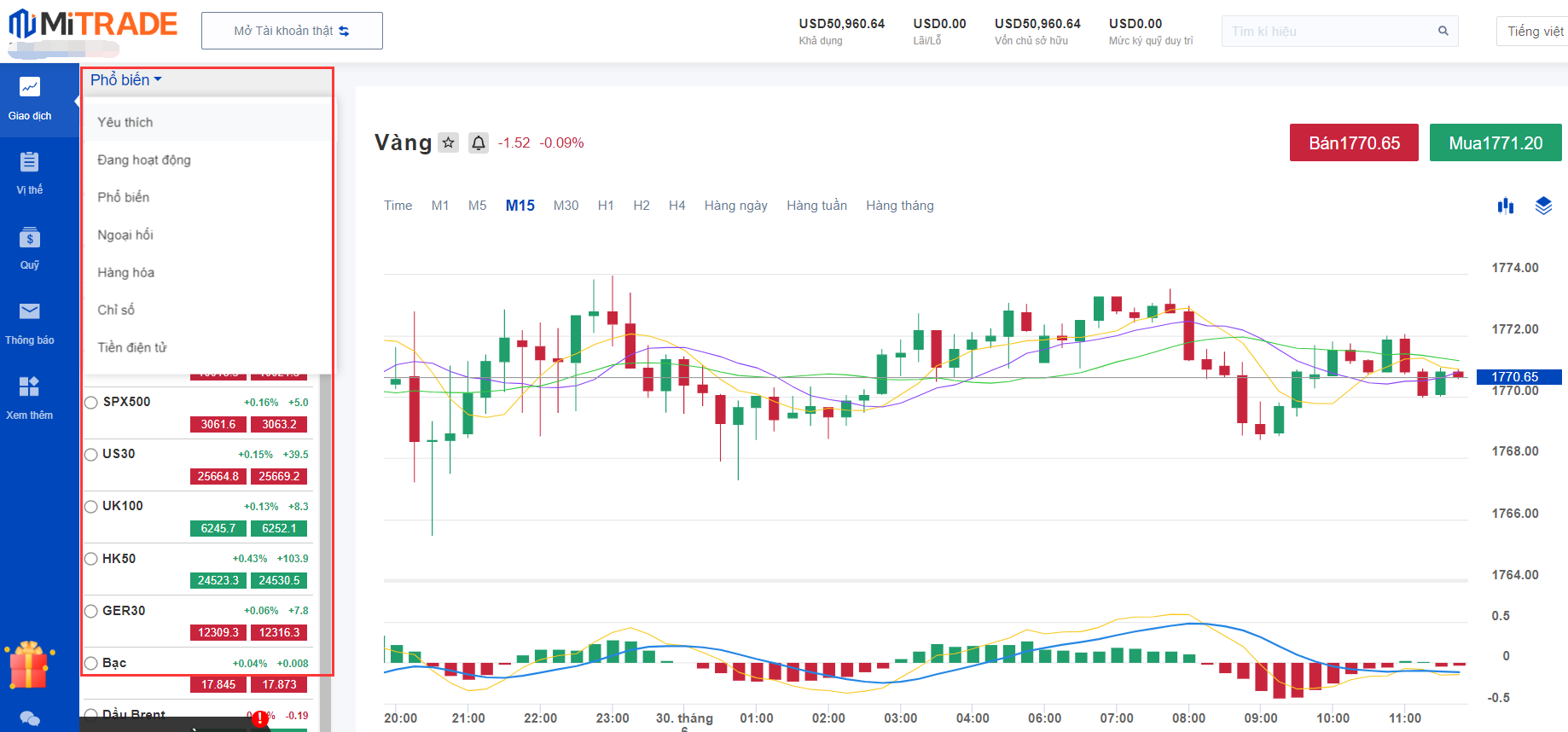Add Vàng to favorites with star icon

[448, 142]
